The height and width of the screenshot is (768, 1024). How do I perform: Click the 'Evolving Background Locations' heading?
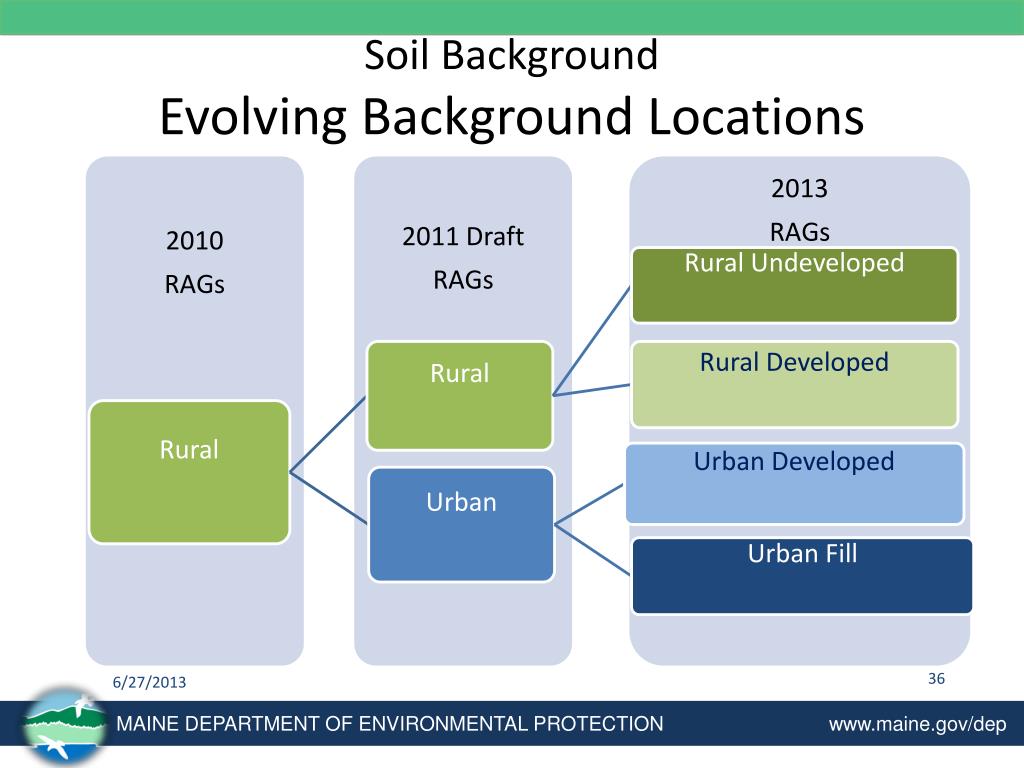pos(512,117)
